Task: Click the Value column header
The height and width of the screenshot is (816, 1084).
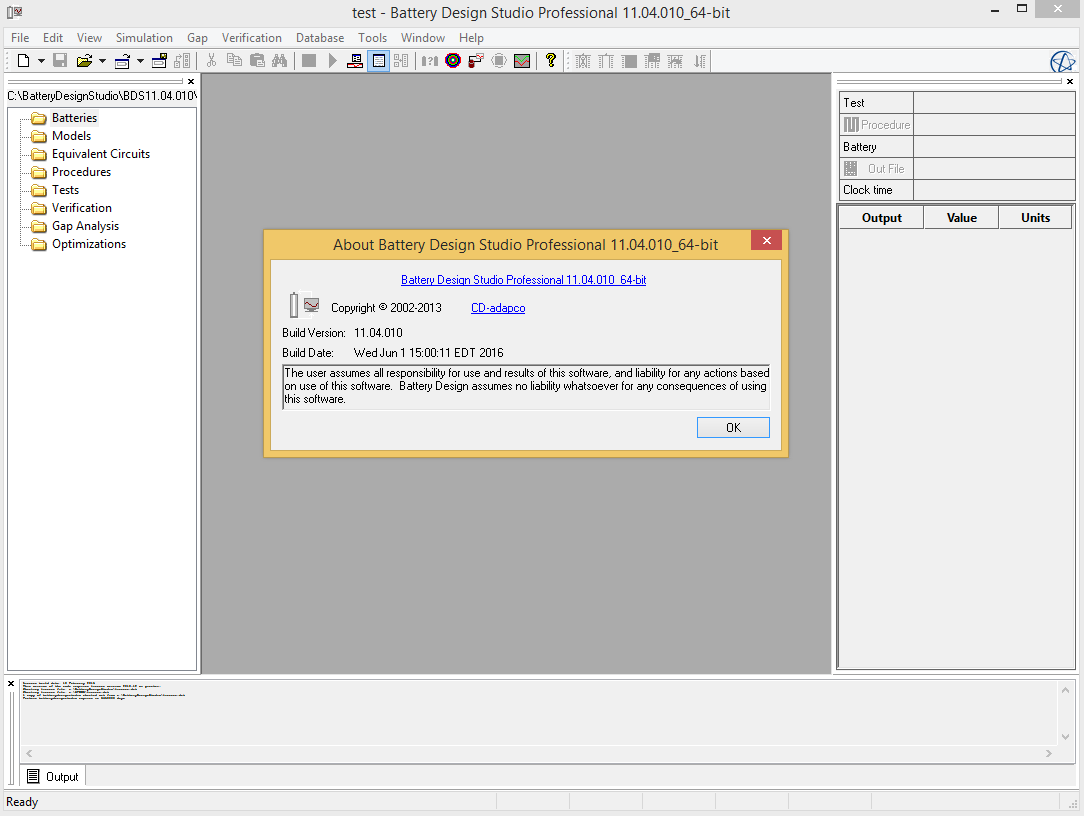Action: pyautogui.click(x=962, y=218)
